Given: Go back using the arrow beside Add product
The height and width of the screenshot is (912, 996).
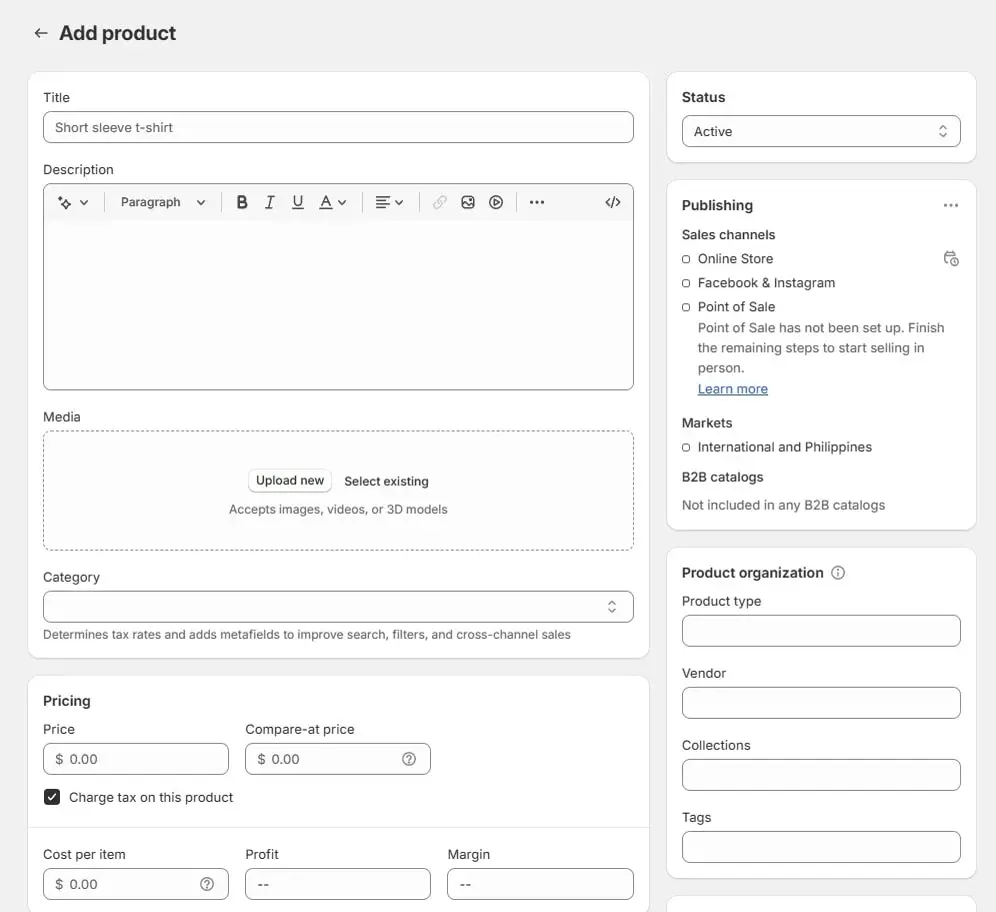Looking at the screenshot, I should [x=41, y=33].
